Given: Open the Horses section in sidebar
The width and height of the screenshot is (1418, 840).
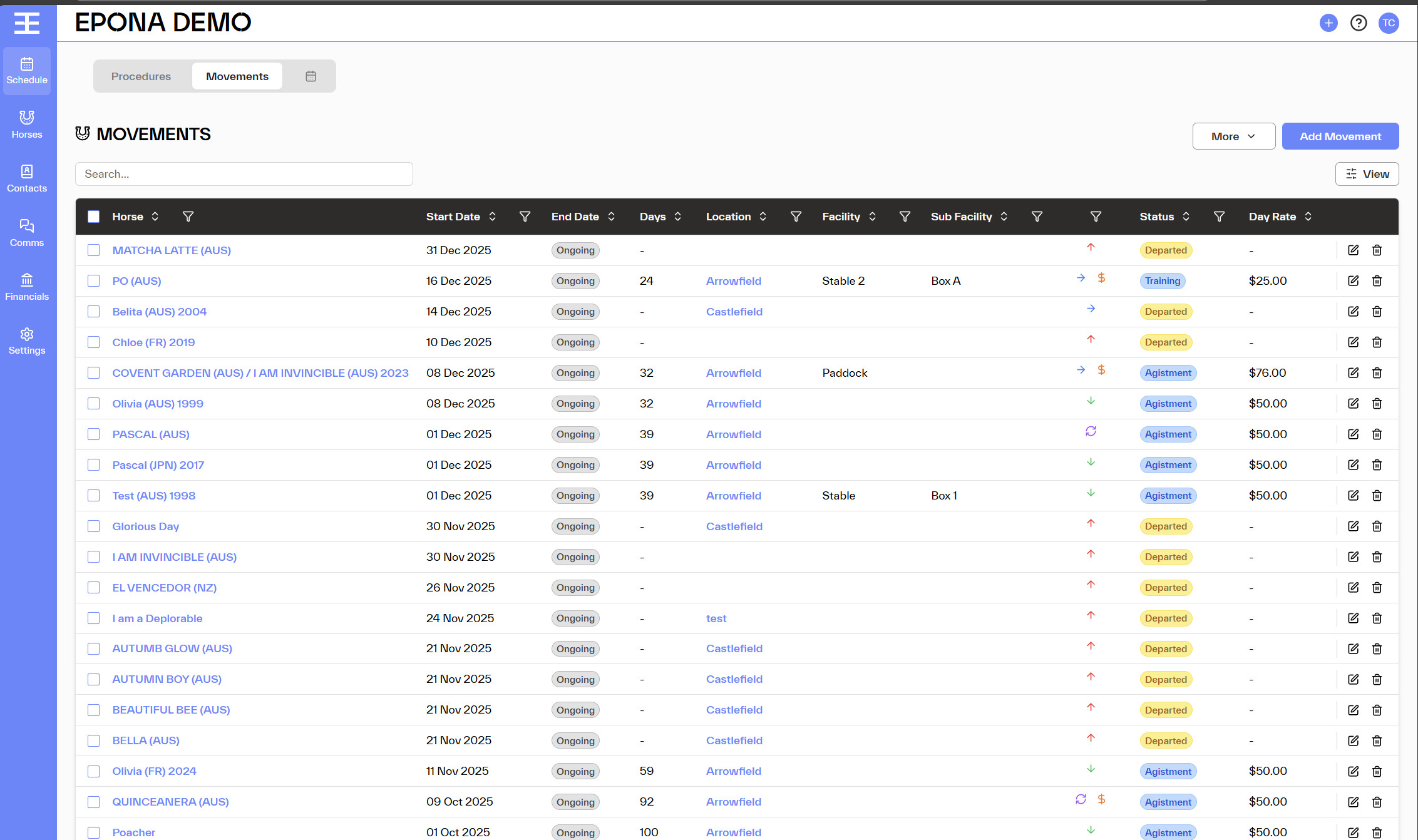Looking at the screenshot, I should pos(27,125).
